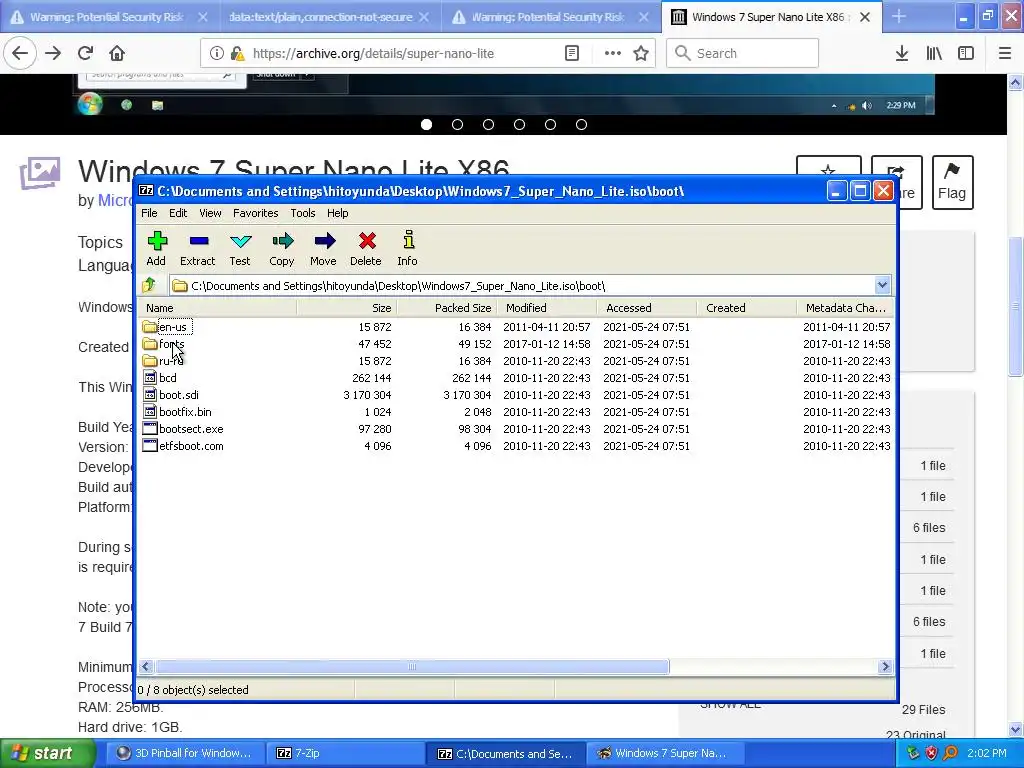
Task: Open the Firefox library icon
Action: [934, 54]
